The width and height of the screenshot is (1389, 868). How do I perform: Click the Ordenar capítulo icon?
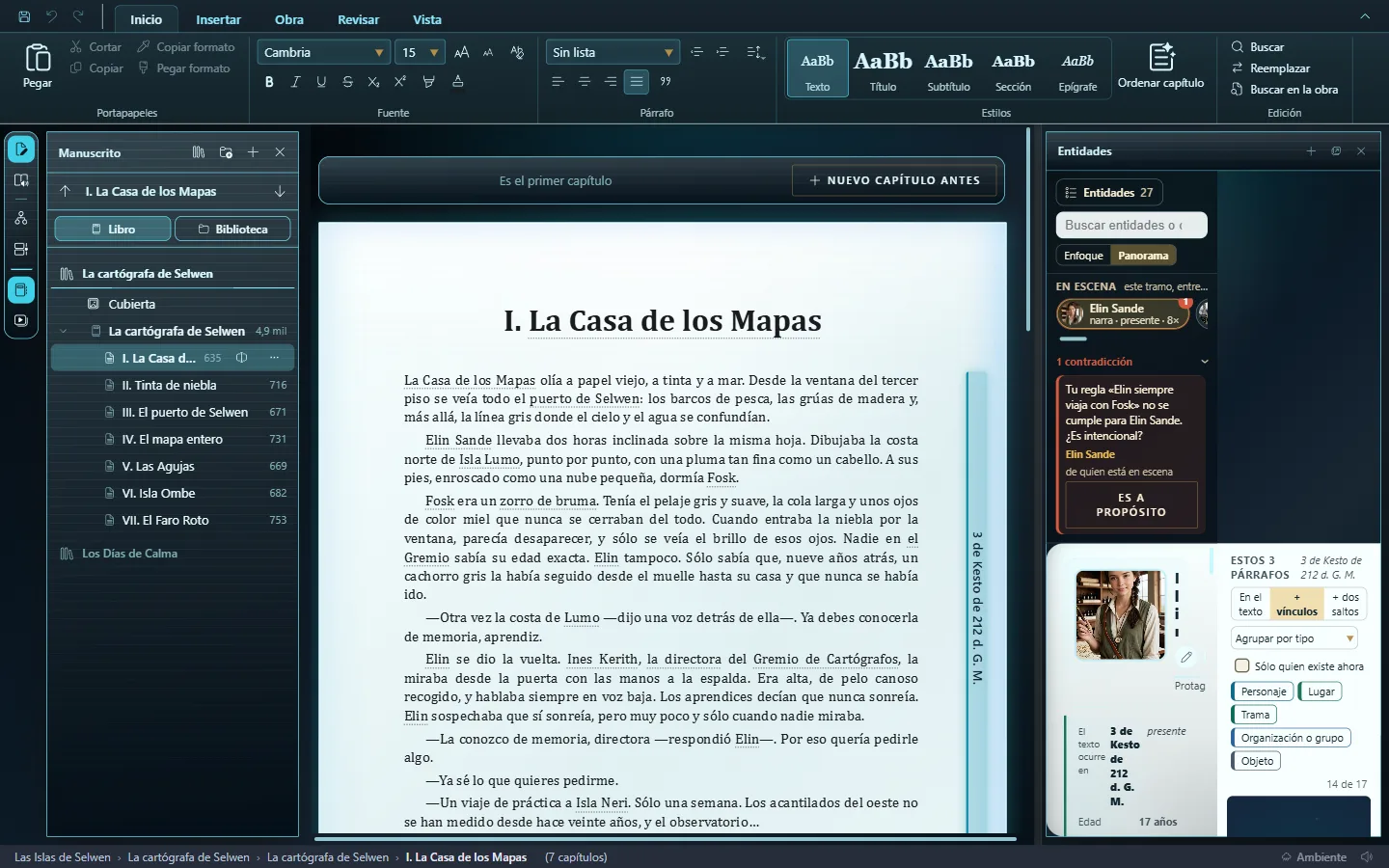[x=1161, y=56]
